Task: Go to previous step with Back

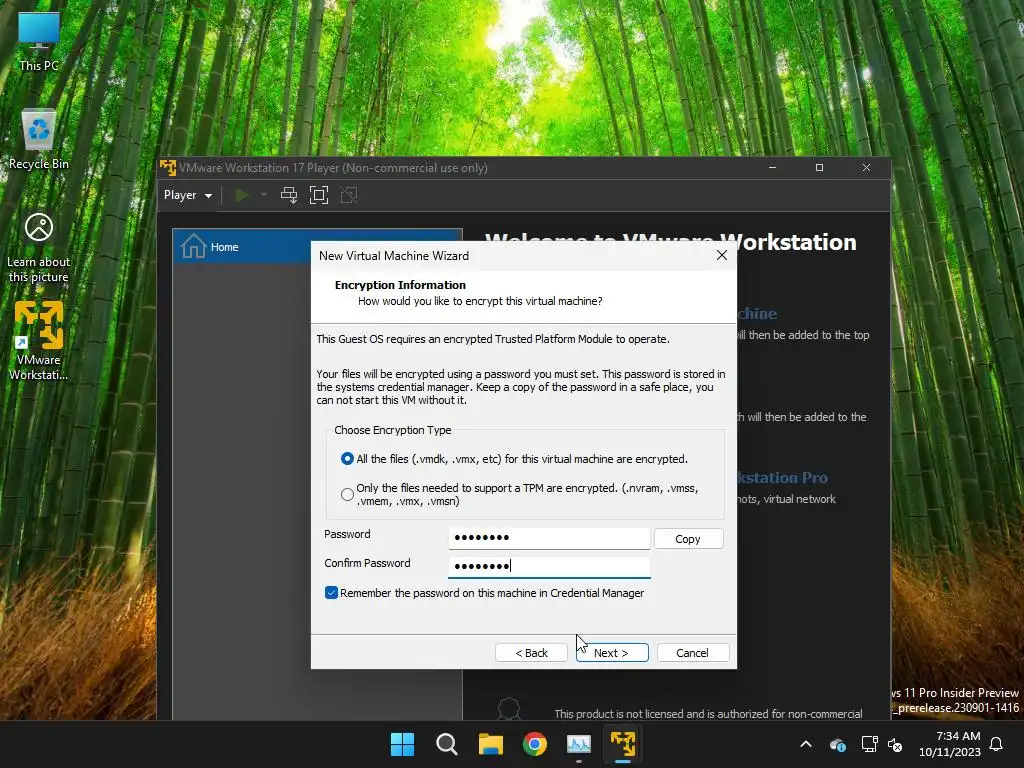Action: click(532, 652)
